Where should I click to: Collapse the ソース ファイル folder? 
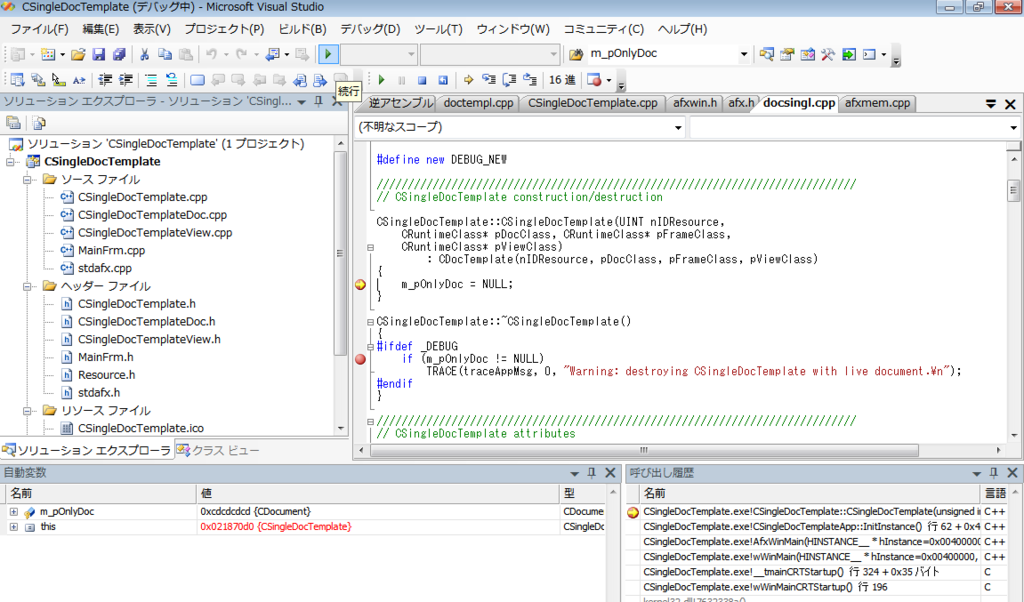[x=28, y=179]
